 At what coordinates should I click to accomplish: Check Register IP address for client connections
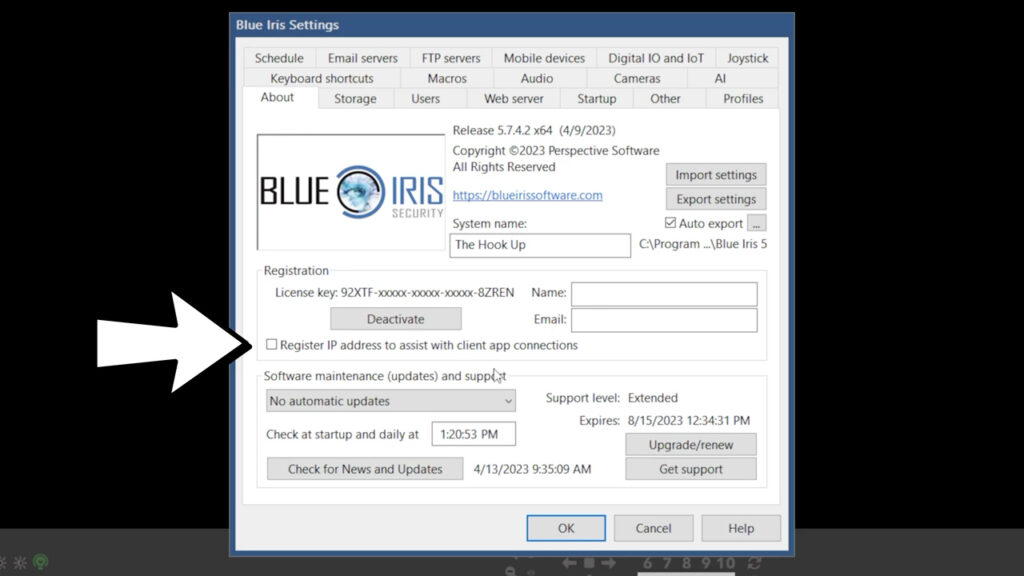point(271,344)
